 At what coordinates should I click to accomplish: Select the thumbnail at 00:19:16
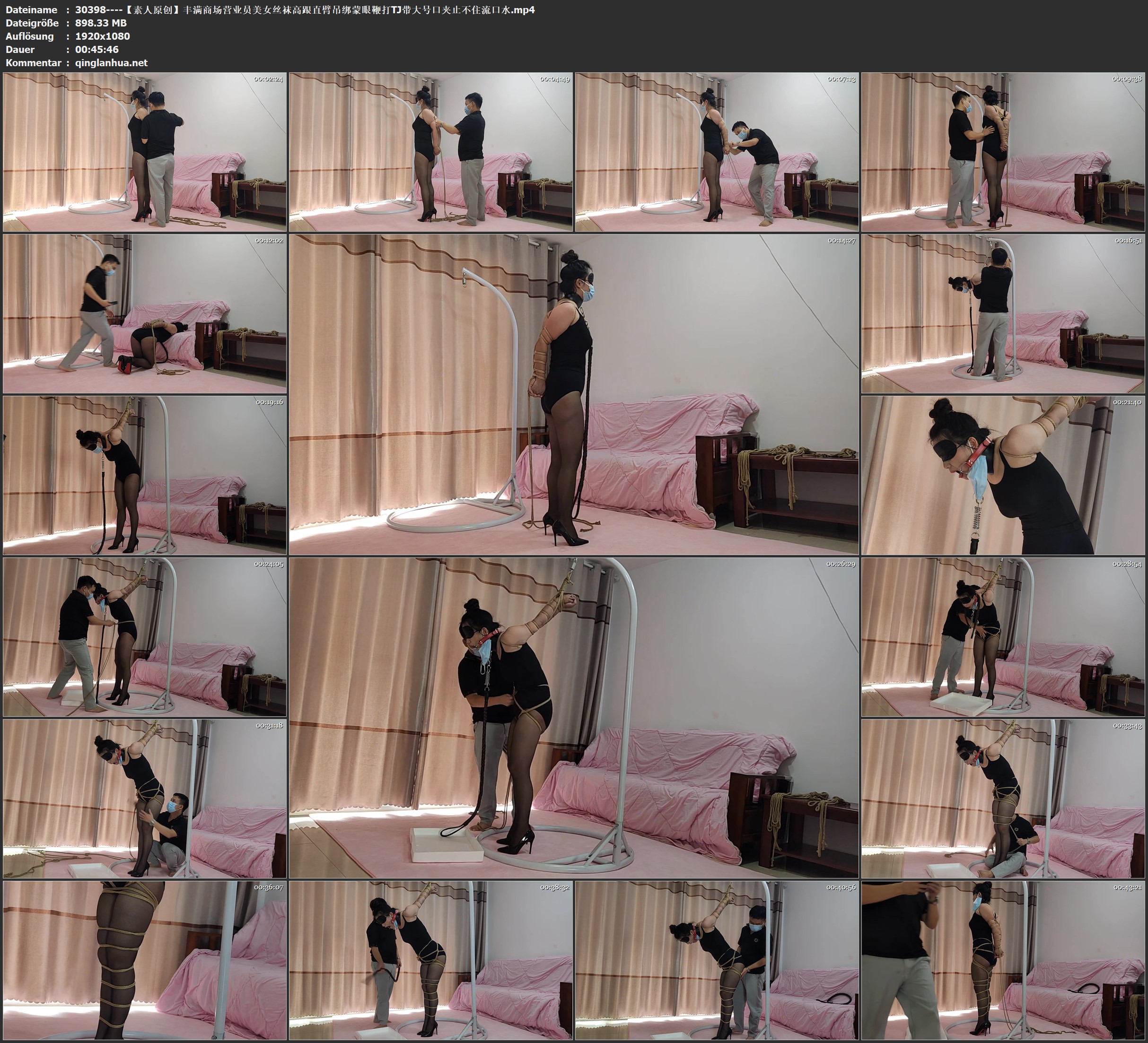click(x=145, y=475)
